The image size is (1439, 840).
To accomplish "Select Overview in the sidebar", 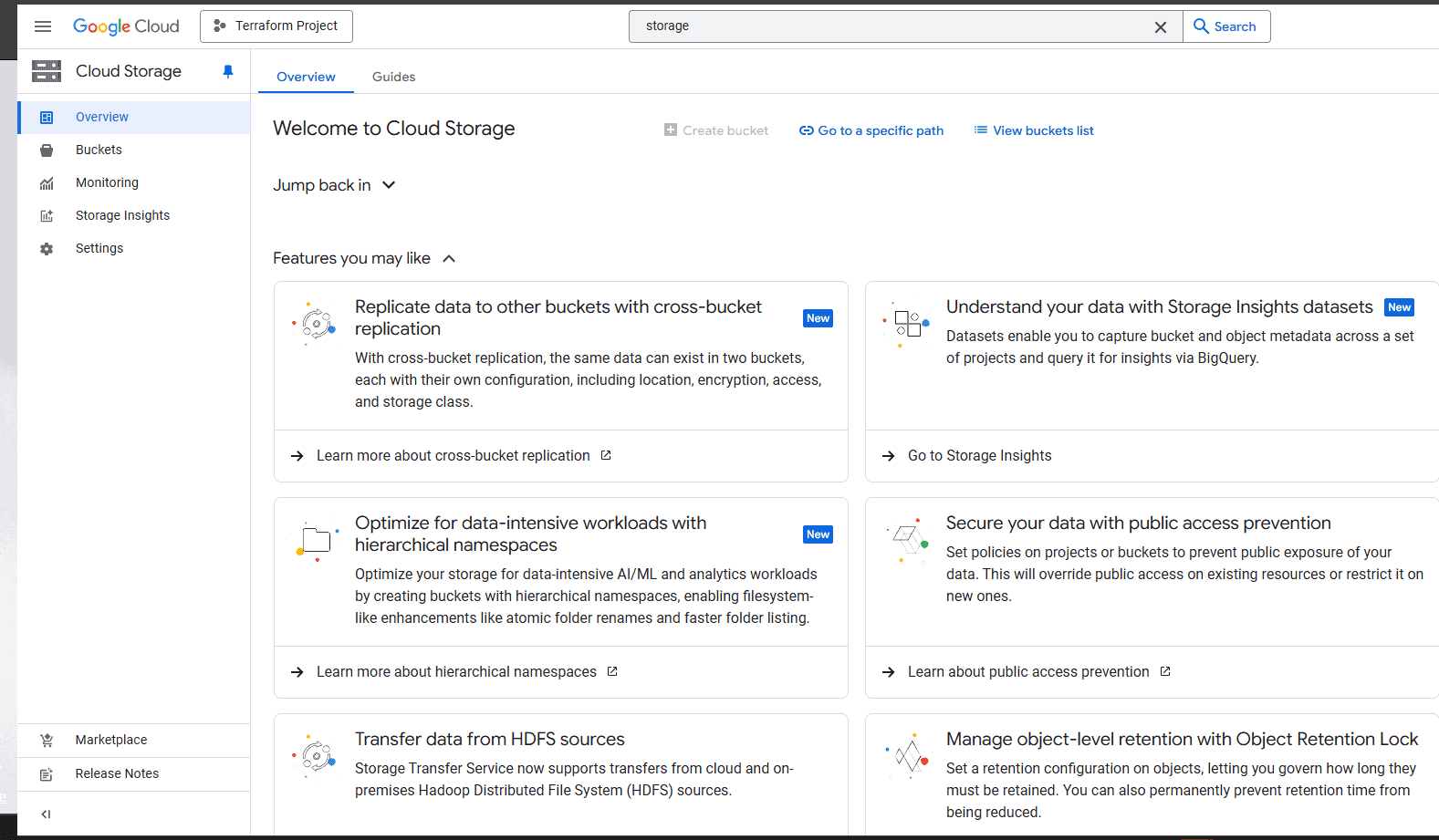I will click(x=134, y=117).
